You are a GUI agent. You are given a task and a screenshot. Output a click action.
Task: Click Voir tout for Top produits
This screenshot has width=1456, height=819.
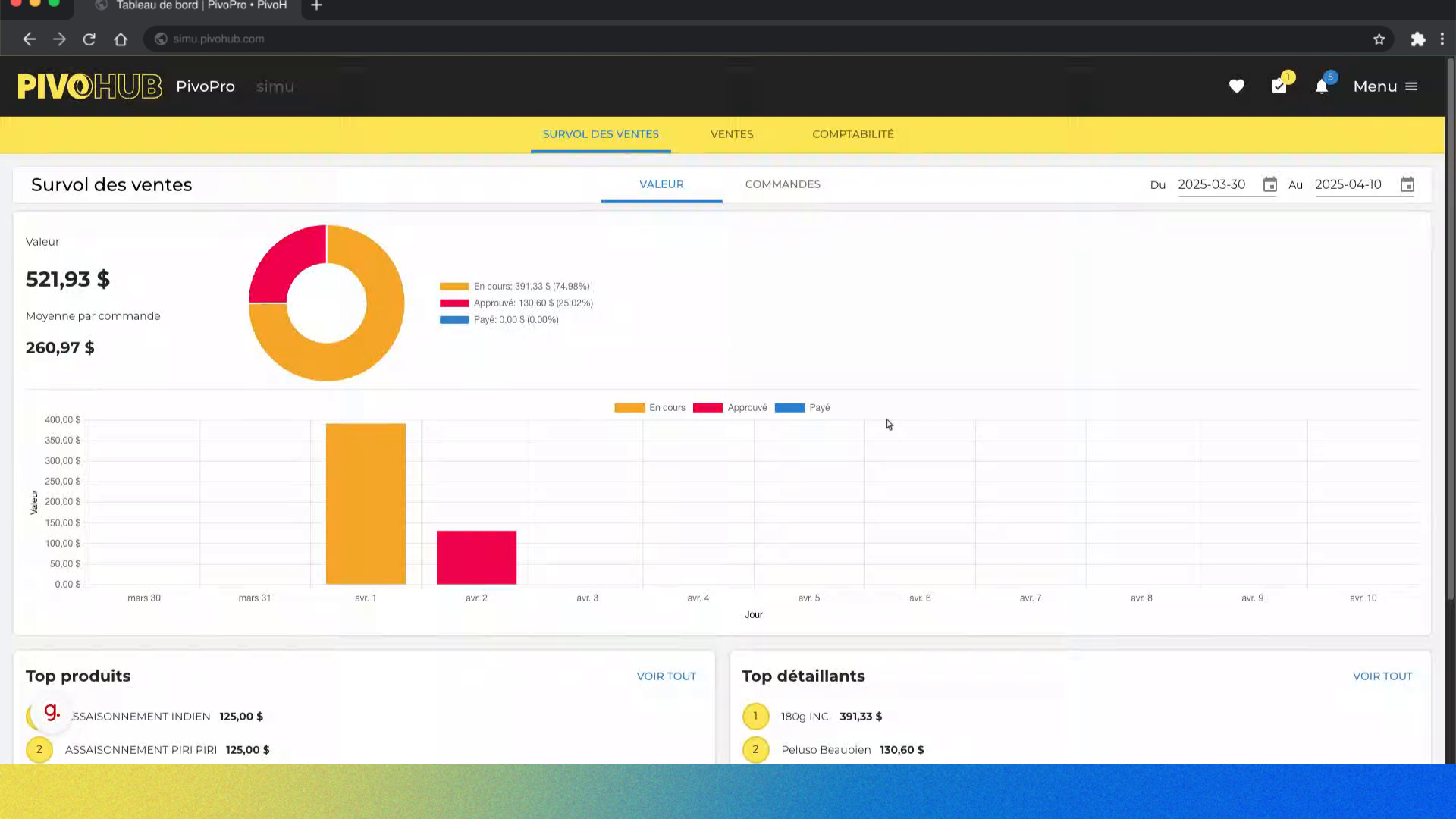pos(667,676)
